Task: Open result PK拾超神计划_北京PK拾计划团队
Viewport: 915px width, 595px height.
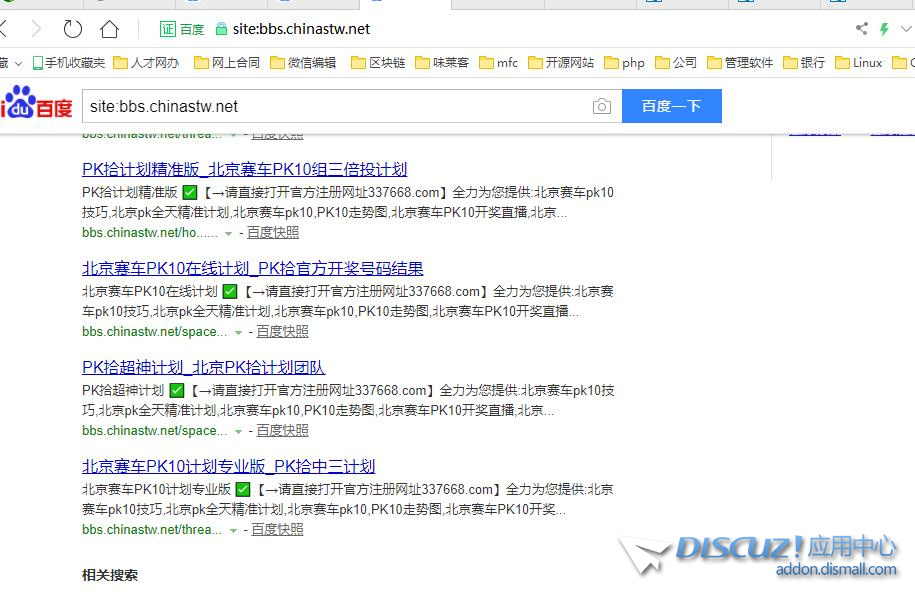Action: 204,368
